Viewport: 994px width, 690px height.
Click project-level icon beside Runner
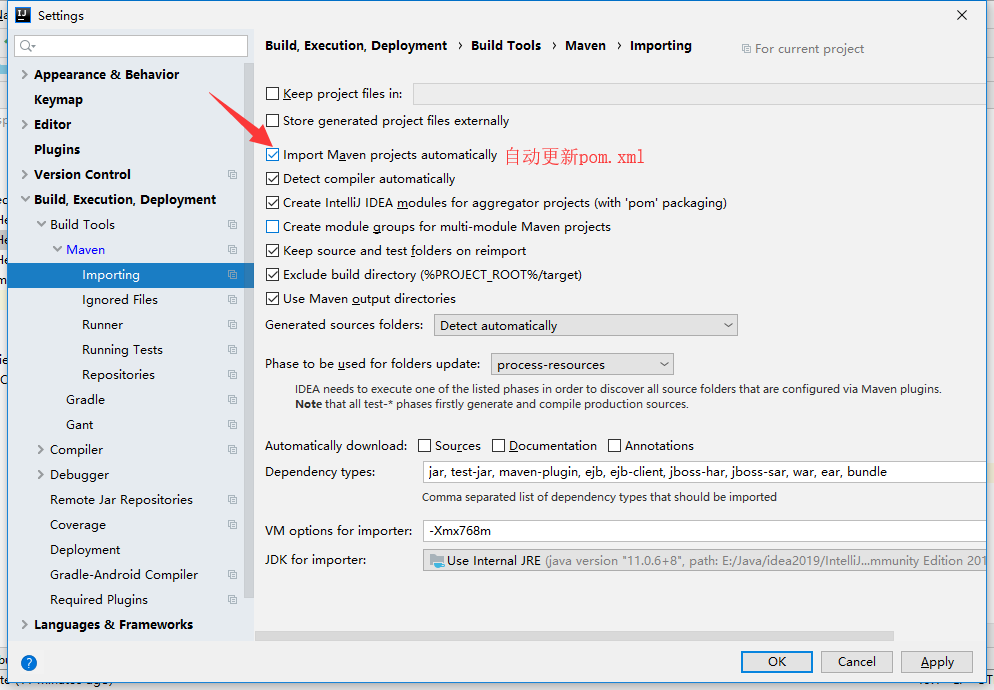[x=233, y=325]
